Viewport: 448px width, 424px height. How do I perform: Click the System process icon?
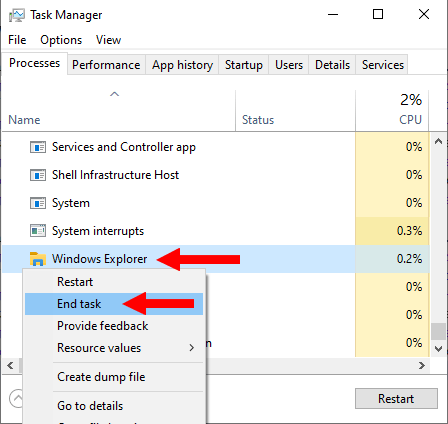coord(38,203)
